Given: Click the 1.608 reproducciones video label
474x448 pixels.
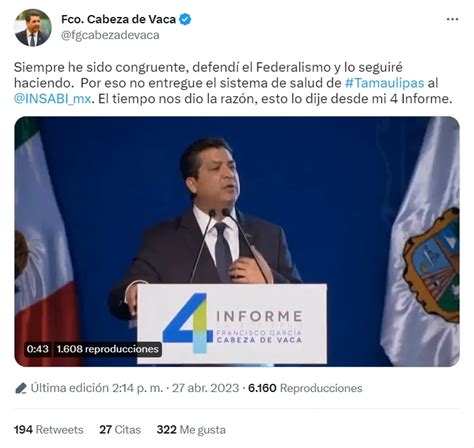Looking at the screenshot, I should (107, 349).
